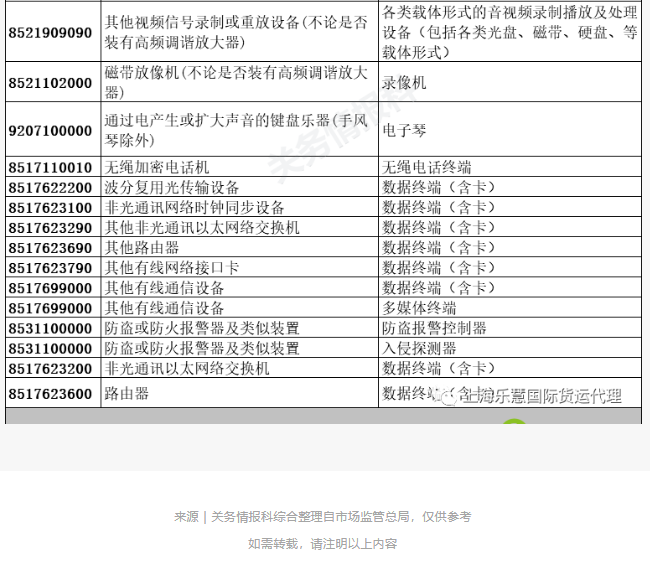This screenshot has height=566, width=650.
Task: Select the 无绳电话终端 cell
Action: tap(427, 167)
